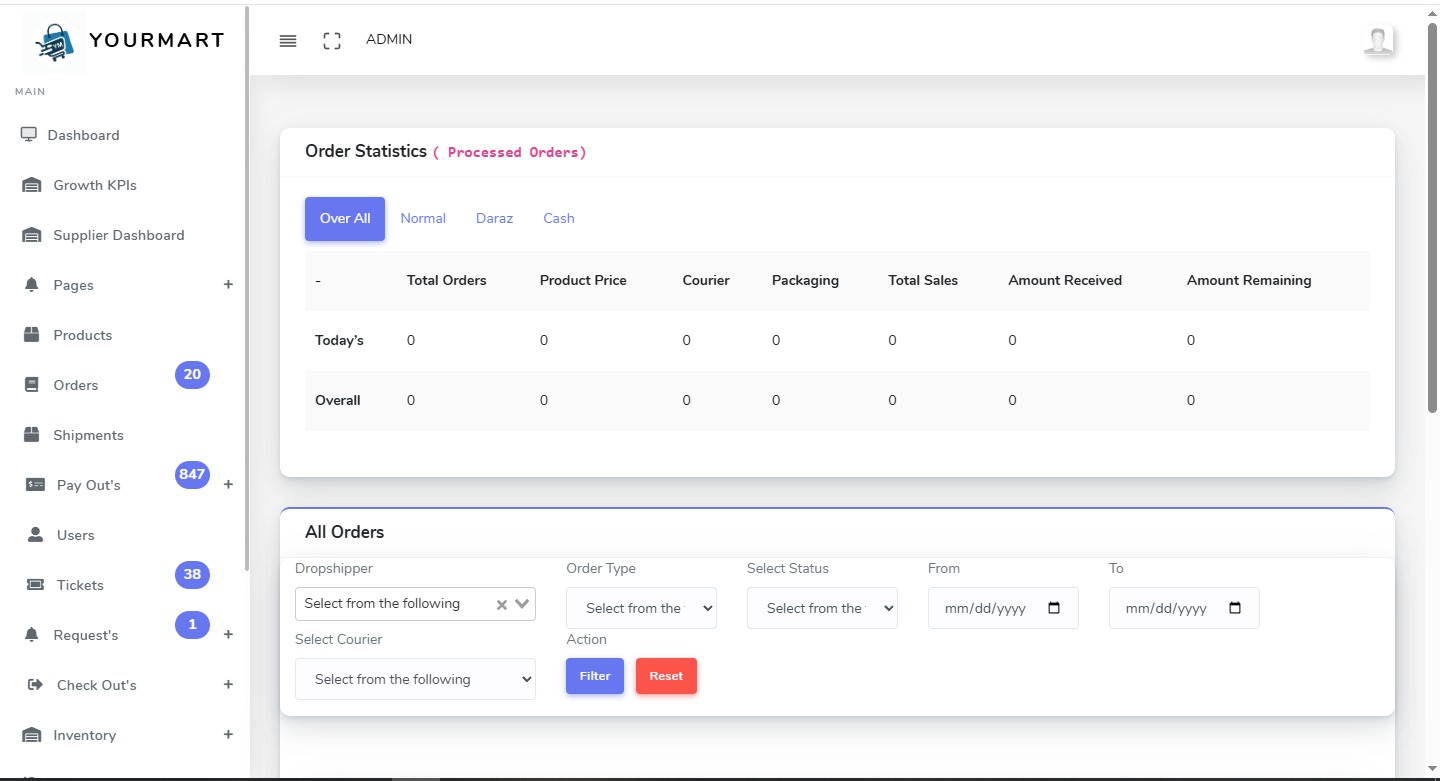Click the Growth KPIs sidebar icon
This screenshot has height=781, width=1440.
32,185
